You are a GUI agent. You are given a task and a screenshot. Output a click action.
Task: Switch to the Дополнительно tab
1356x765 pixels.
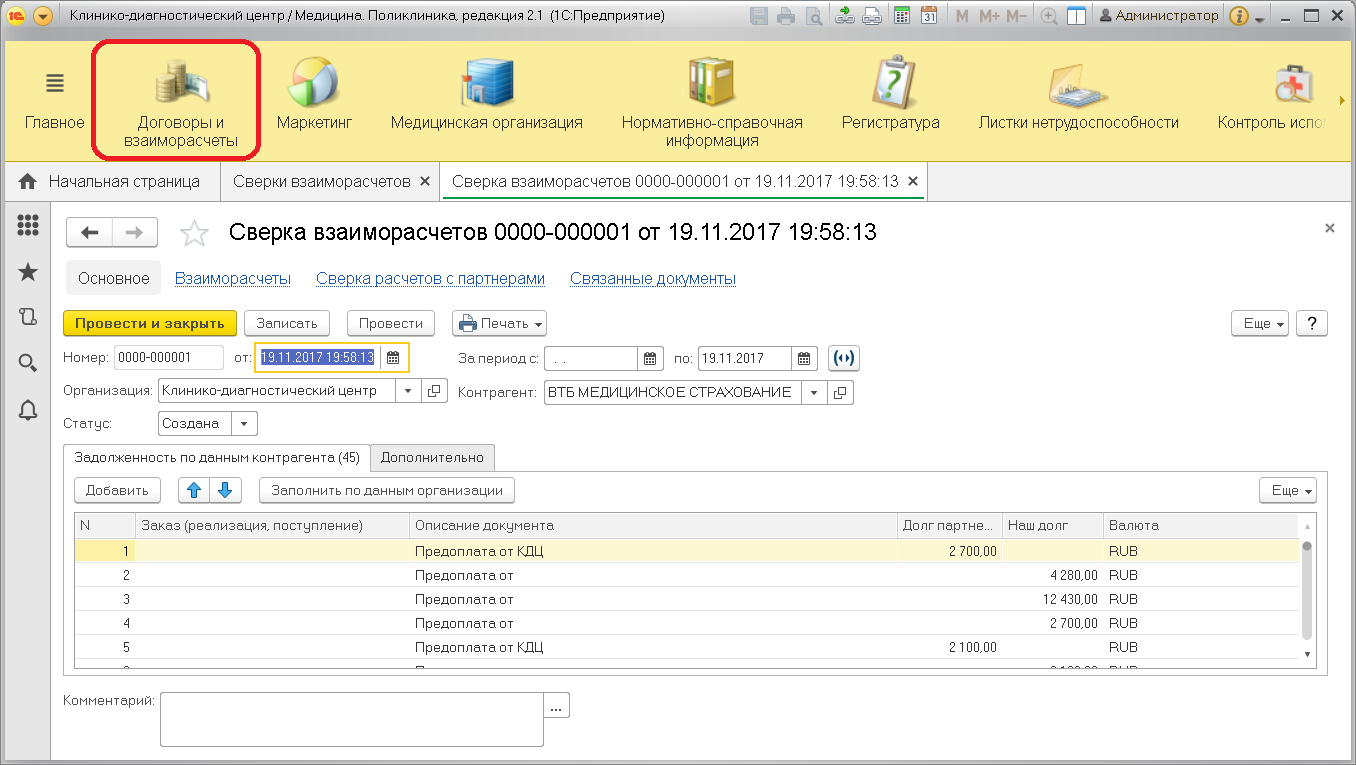(x=432, y=457)
